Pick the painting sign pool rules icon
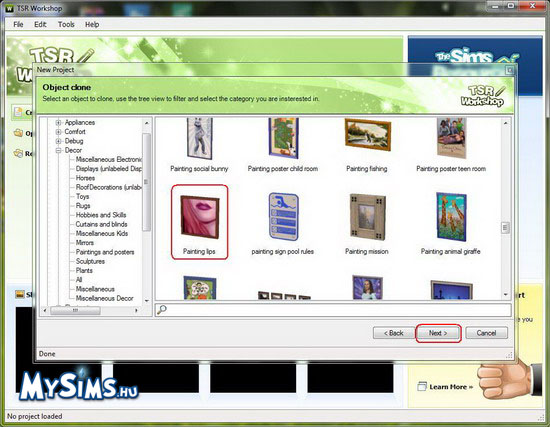 point(283,216)
